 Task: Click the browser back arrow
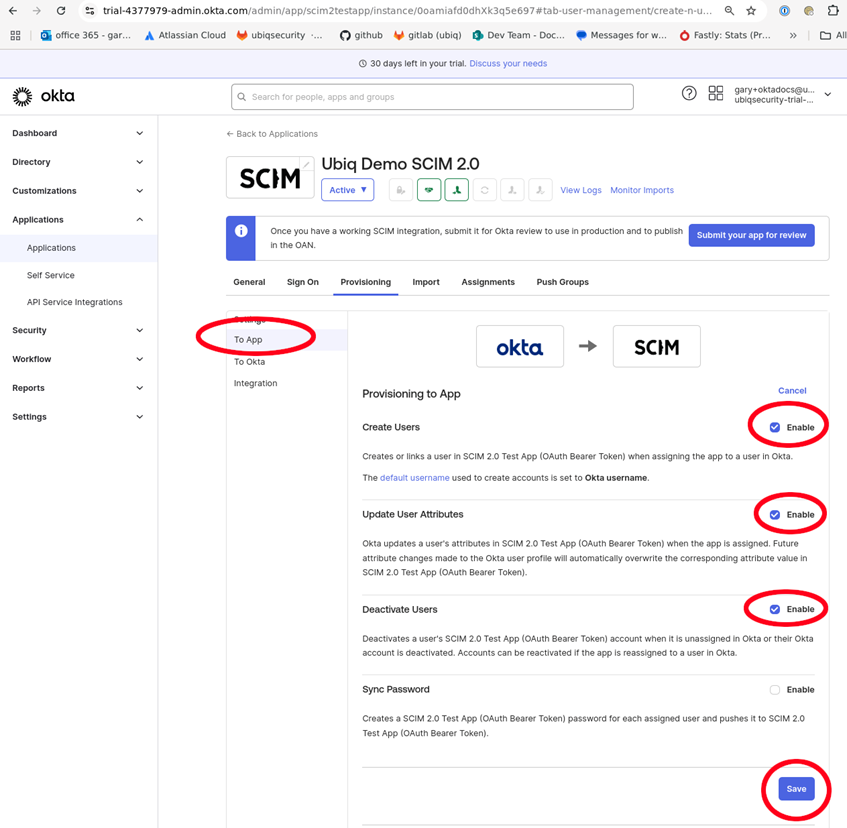point(13,11)
